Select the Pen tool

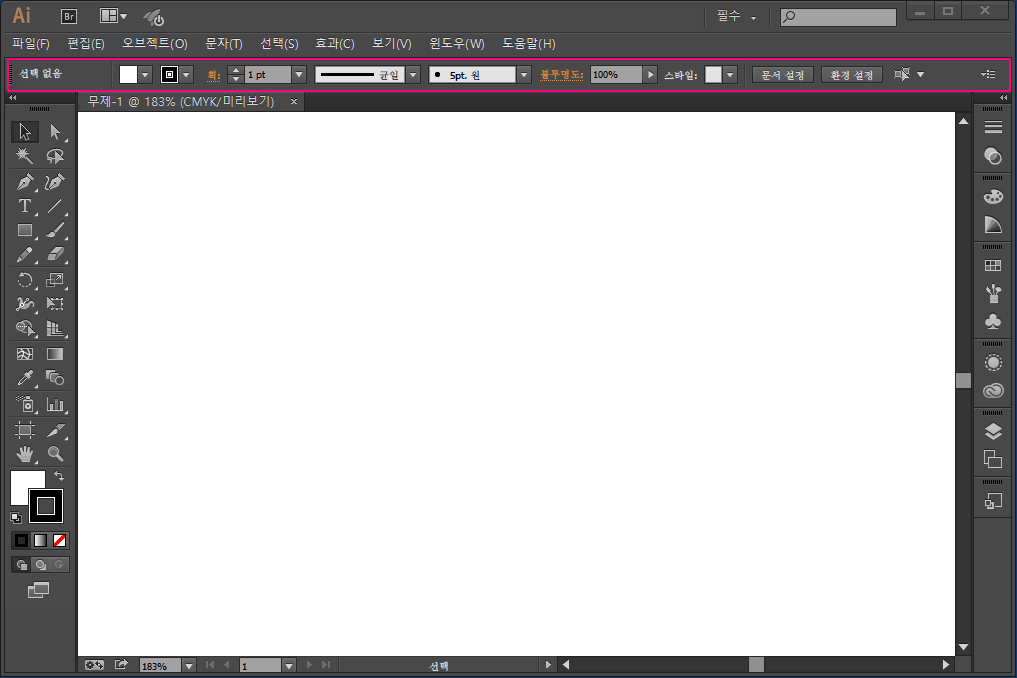pos(25,182)
